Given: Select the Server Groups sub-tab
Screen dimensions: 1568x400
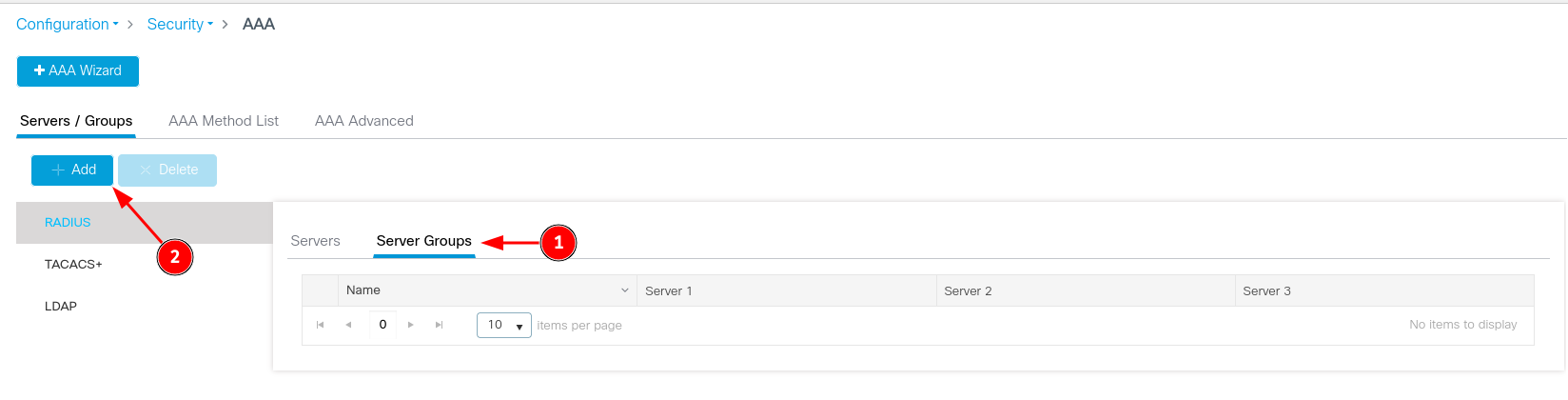Looking at the screenshot, I should (423, 241).
